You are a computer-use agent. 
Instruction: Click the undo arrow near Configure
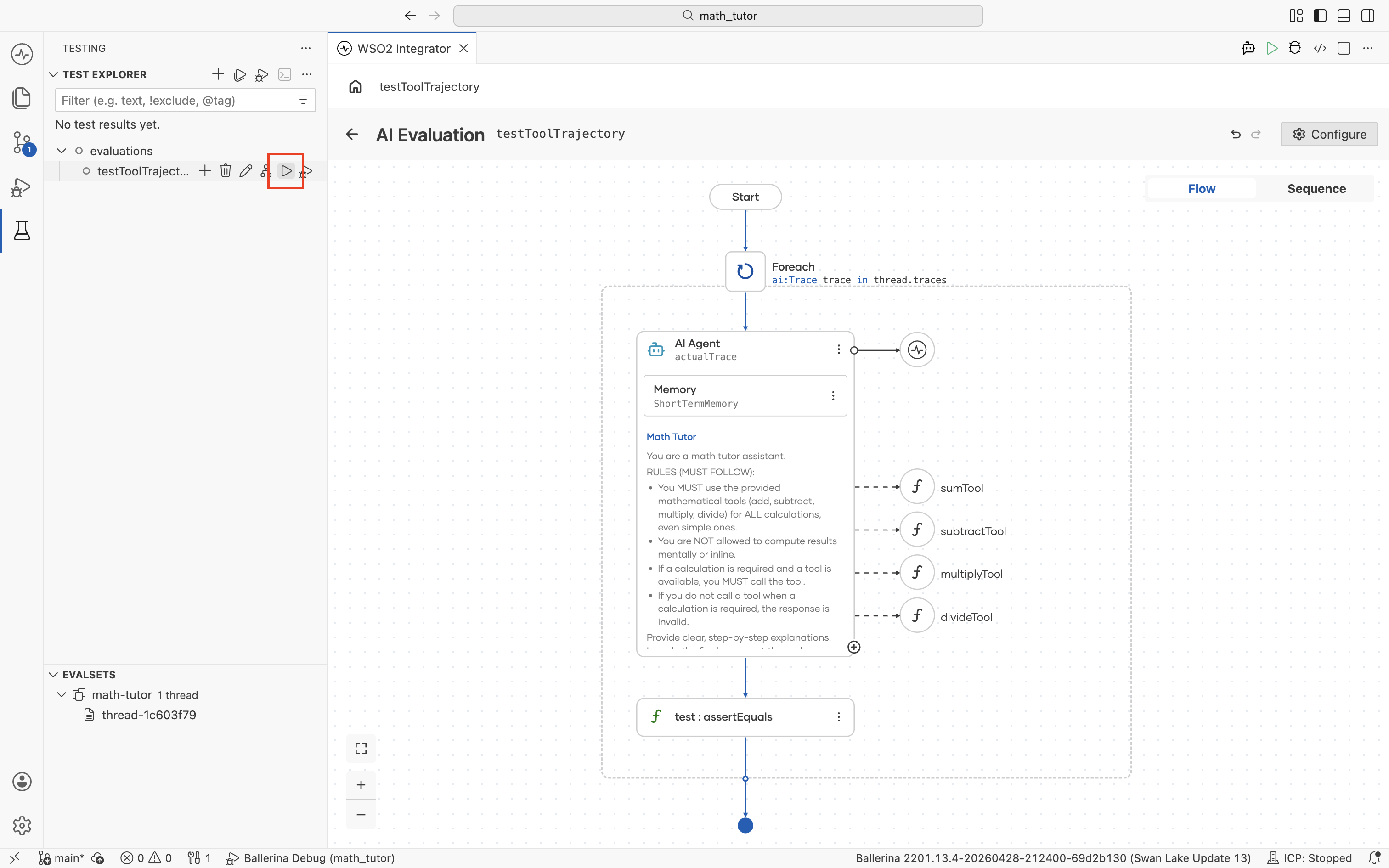coord(1236,134)
